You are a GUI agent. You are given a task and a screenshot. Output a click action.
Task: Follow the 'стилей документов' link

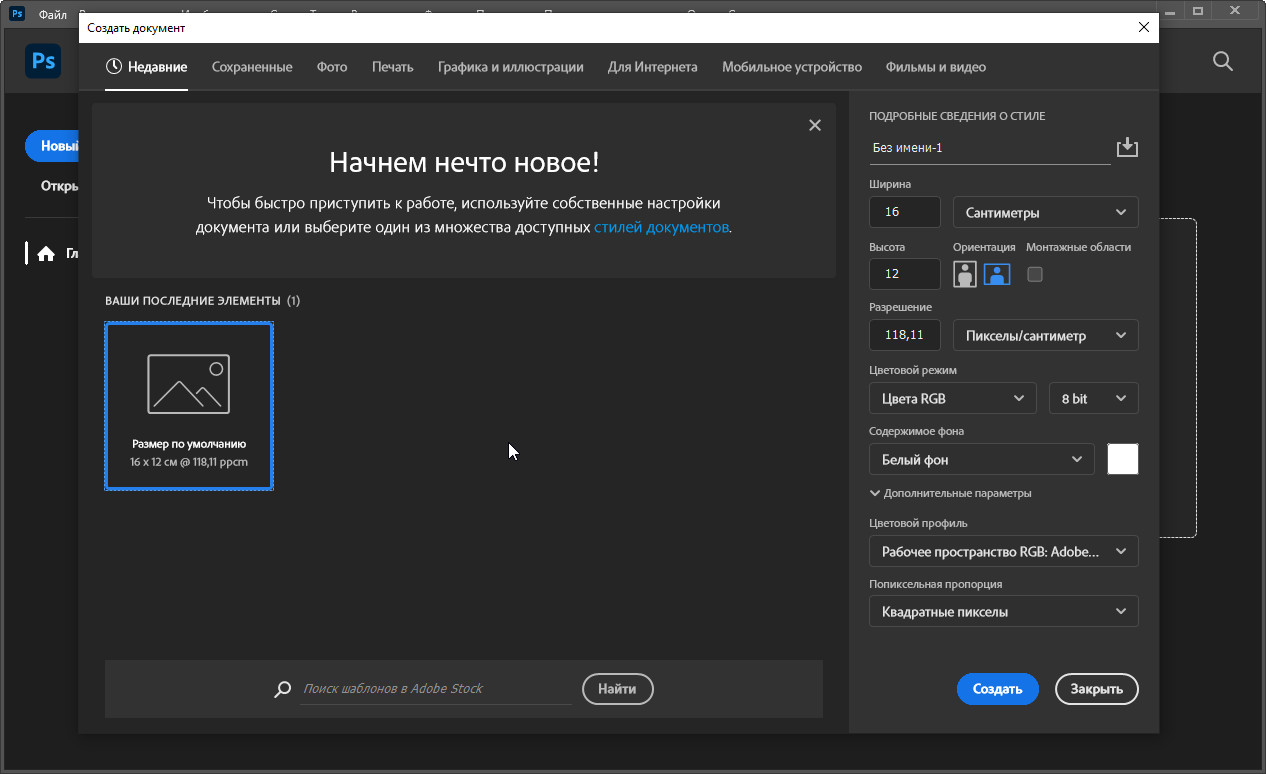661,227
